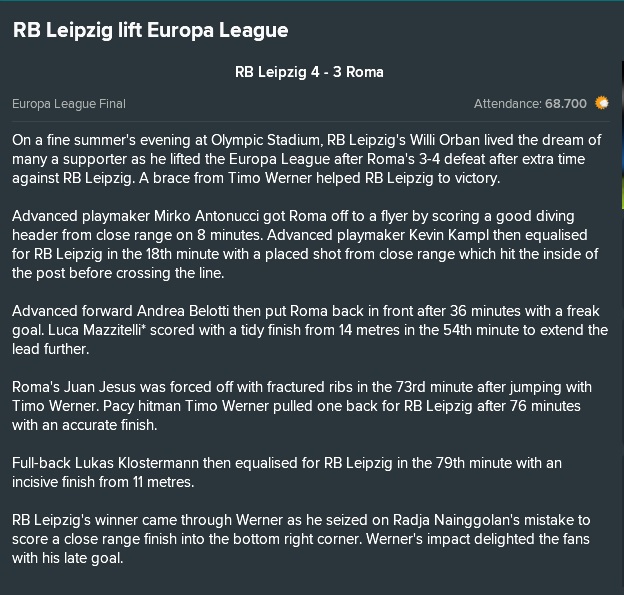
Task: Click Werner in 'winner came through Werner'
Action: (262, 520)
